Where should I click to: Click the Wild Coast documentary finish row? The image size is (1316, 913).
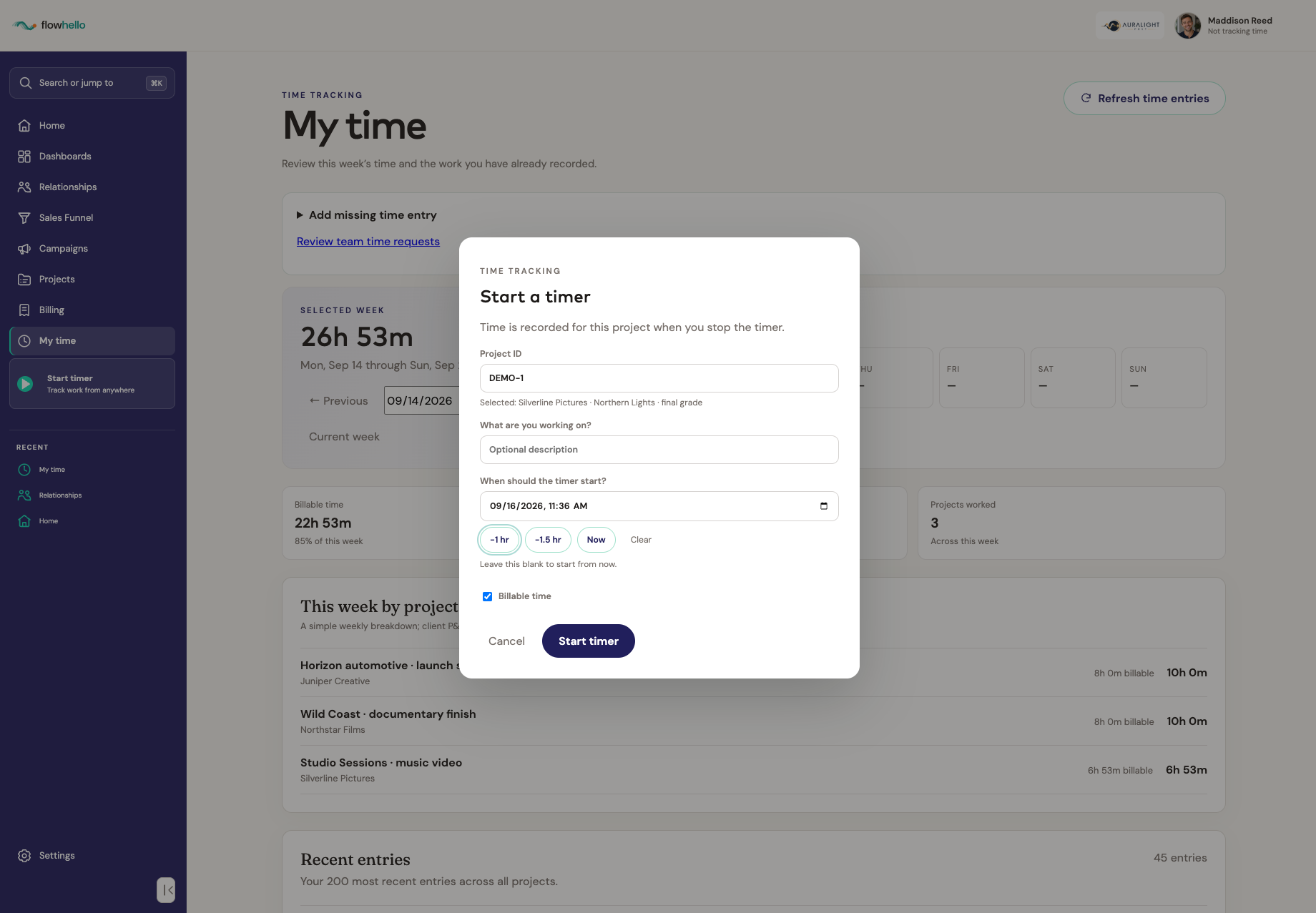tap(754, 721)
